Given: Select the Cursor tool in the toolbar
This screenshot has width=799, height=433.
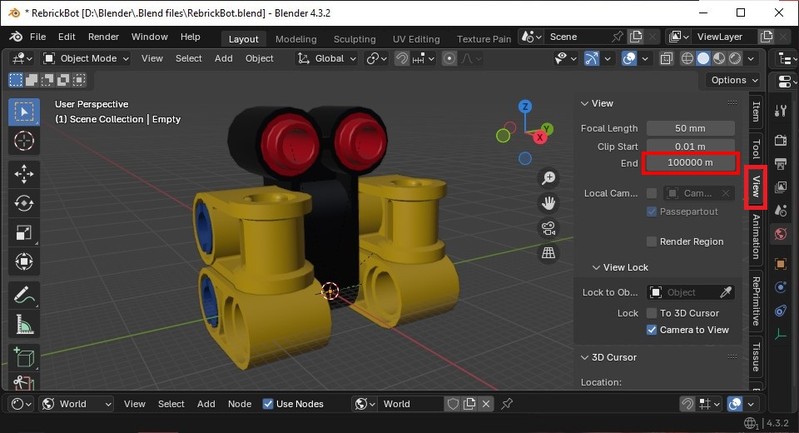Looking at the screenshot, I should [x=24, y=142].
